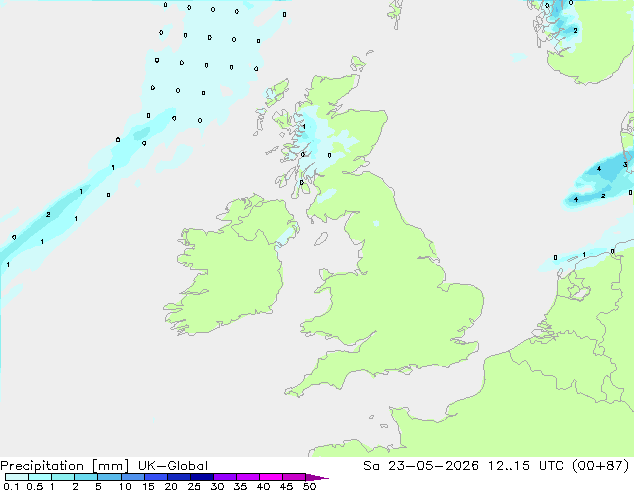Click the 2–5 mm legend color swatch
The width and height of the screenshot is (634, 490).
click(86, 477)
